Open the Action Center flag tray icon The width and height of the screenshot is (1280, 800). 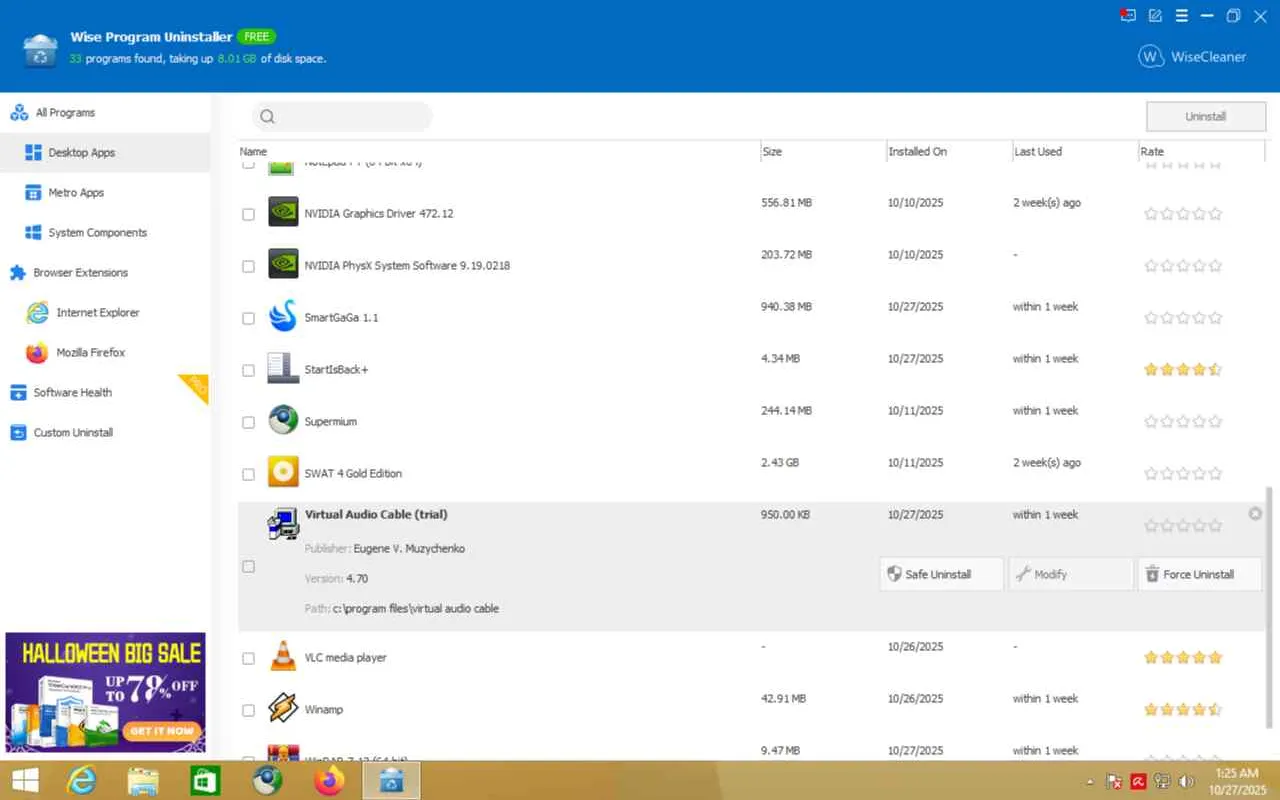click(x=1115, y=782)
